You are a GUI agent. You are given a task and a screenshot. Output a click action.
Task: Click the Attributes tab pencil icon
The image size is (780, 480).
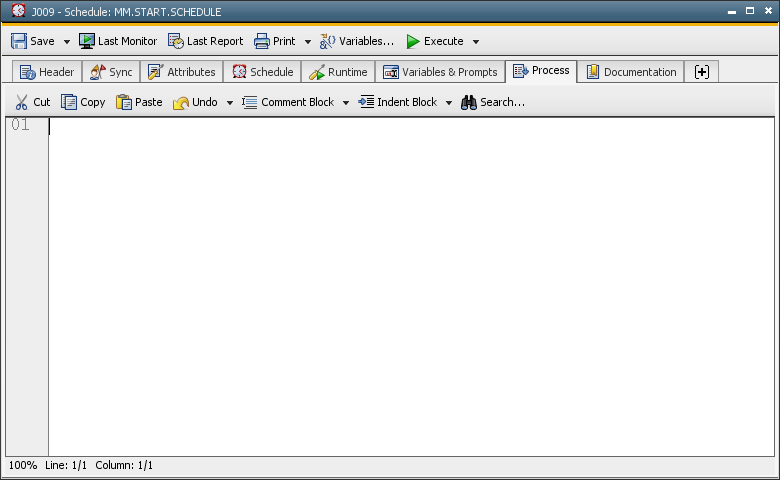coord(156,72)
